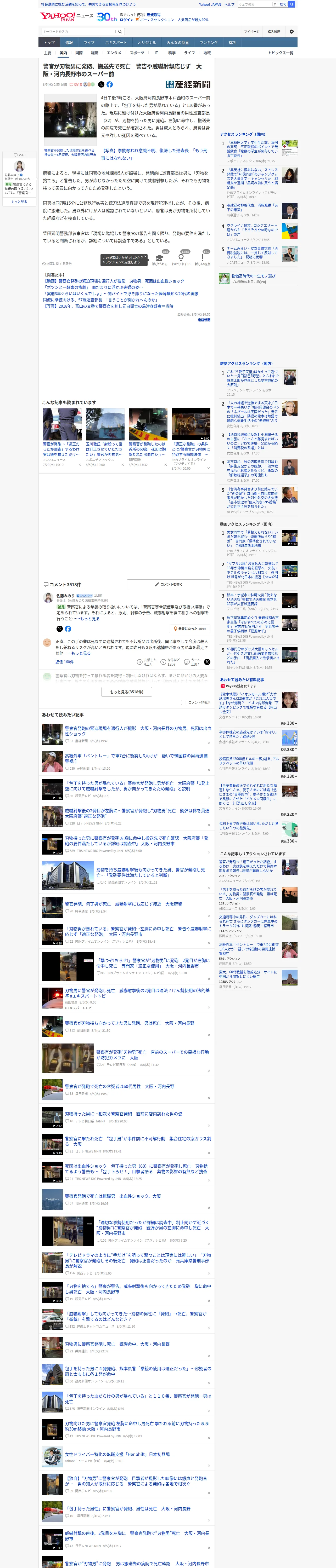The height and width of the screenshot is (1568, 336).
Task: Open list article 警察官発砲、包丁男が死亡 威嚇射撃にも応じず
Action: [x=124, y=904]
